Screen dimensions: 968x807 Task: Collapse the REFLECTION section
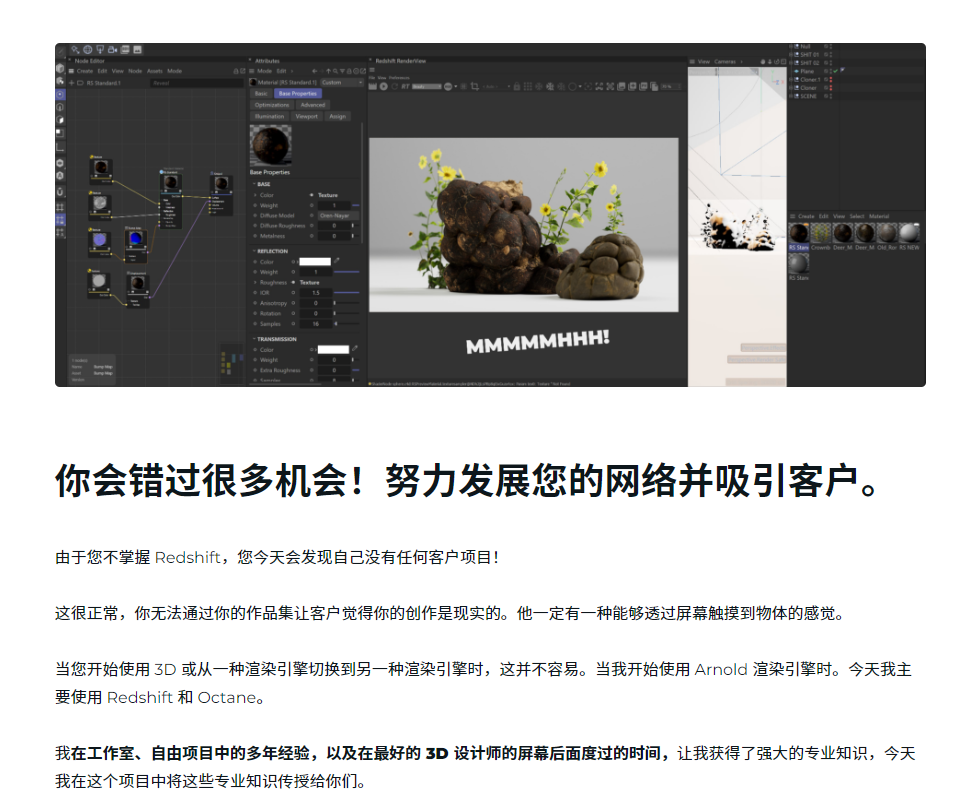[254, 251]
